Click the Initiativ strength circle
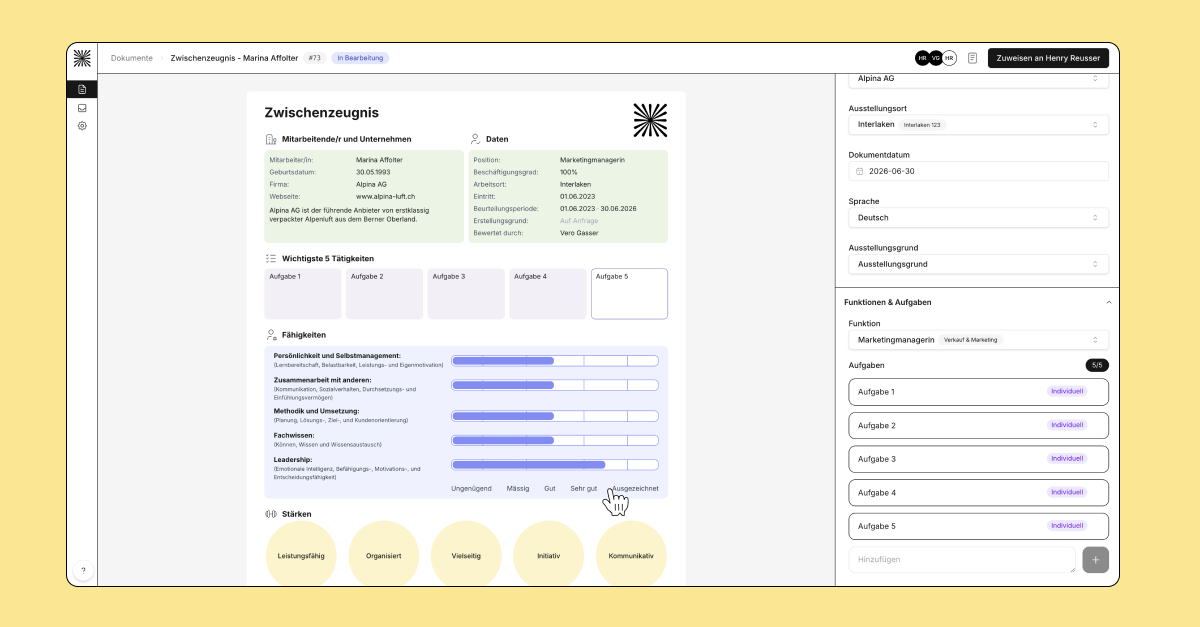The image size is (1200, 627). click(548, 556)
